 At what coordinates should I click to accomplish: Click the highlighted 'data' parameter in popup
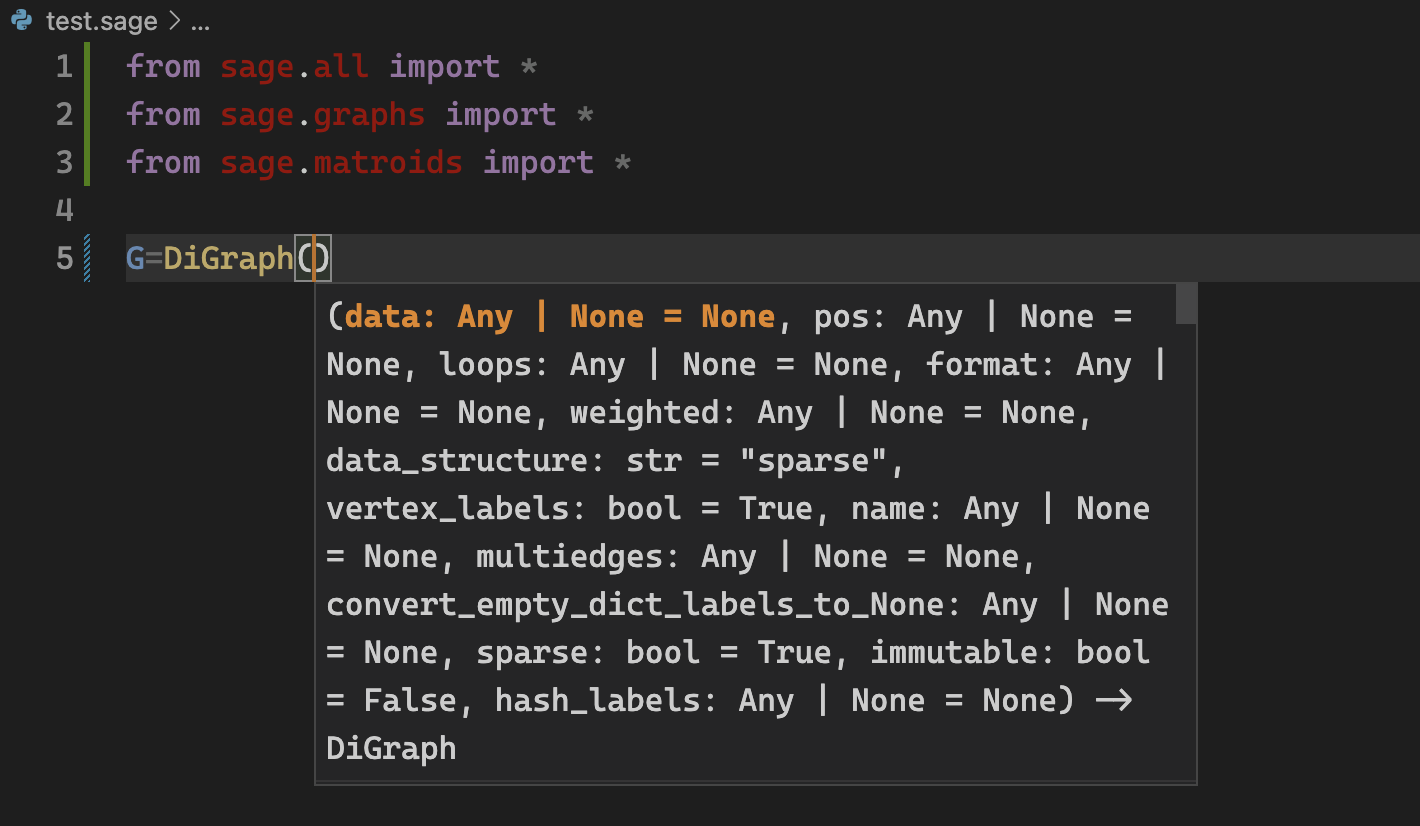pos(390,317)
